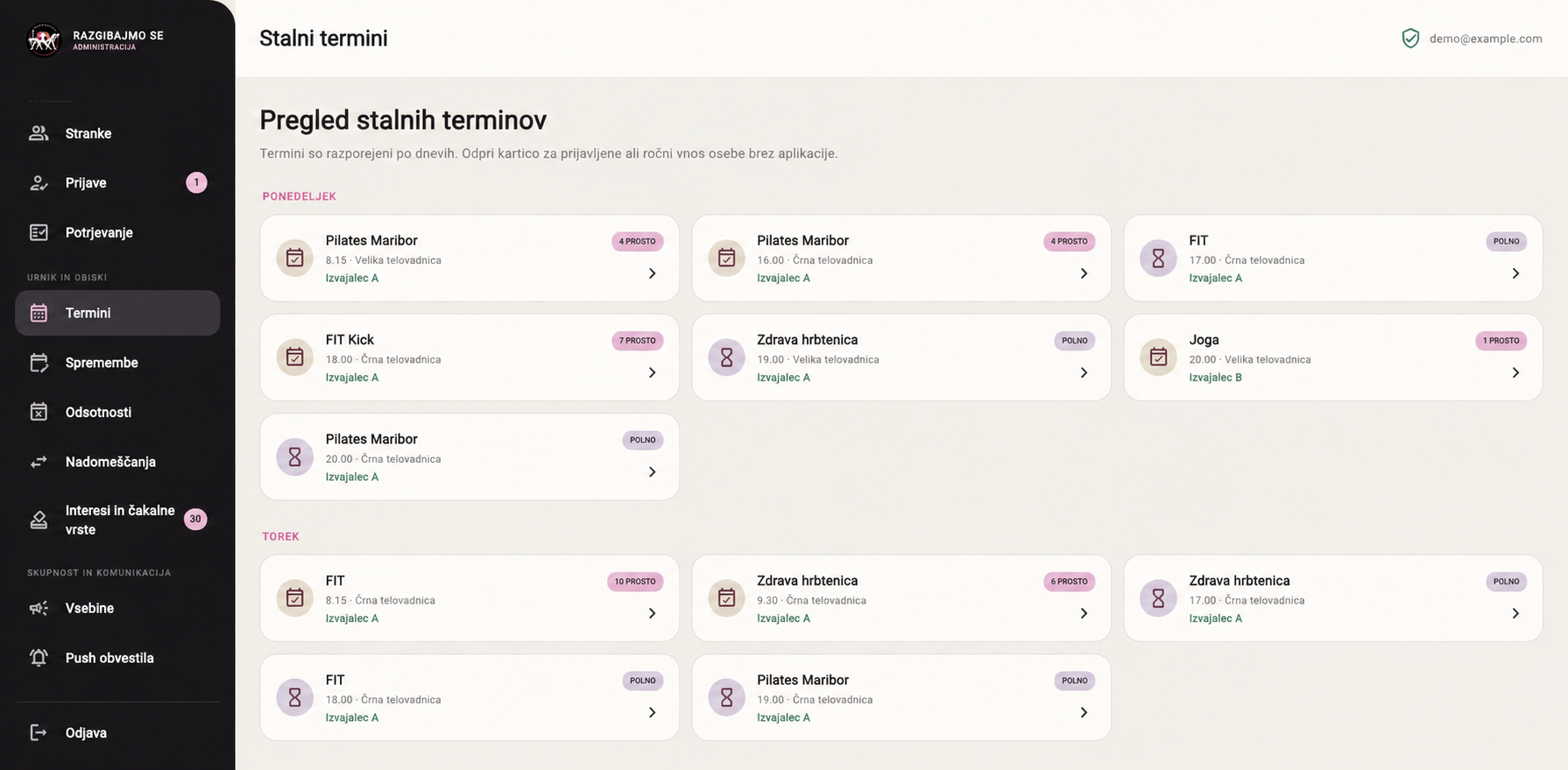The height and width of the screenshot is (770, 1568).
Task: Click the 7 PROSTO tag on FIT Kick
Action: (x=637, y=341)
